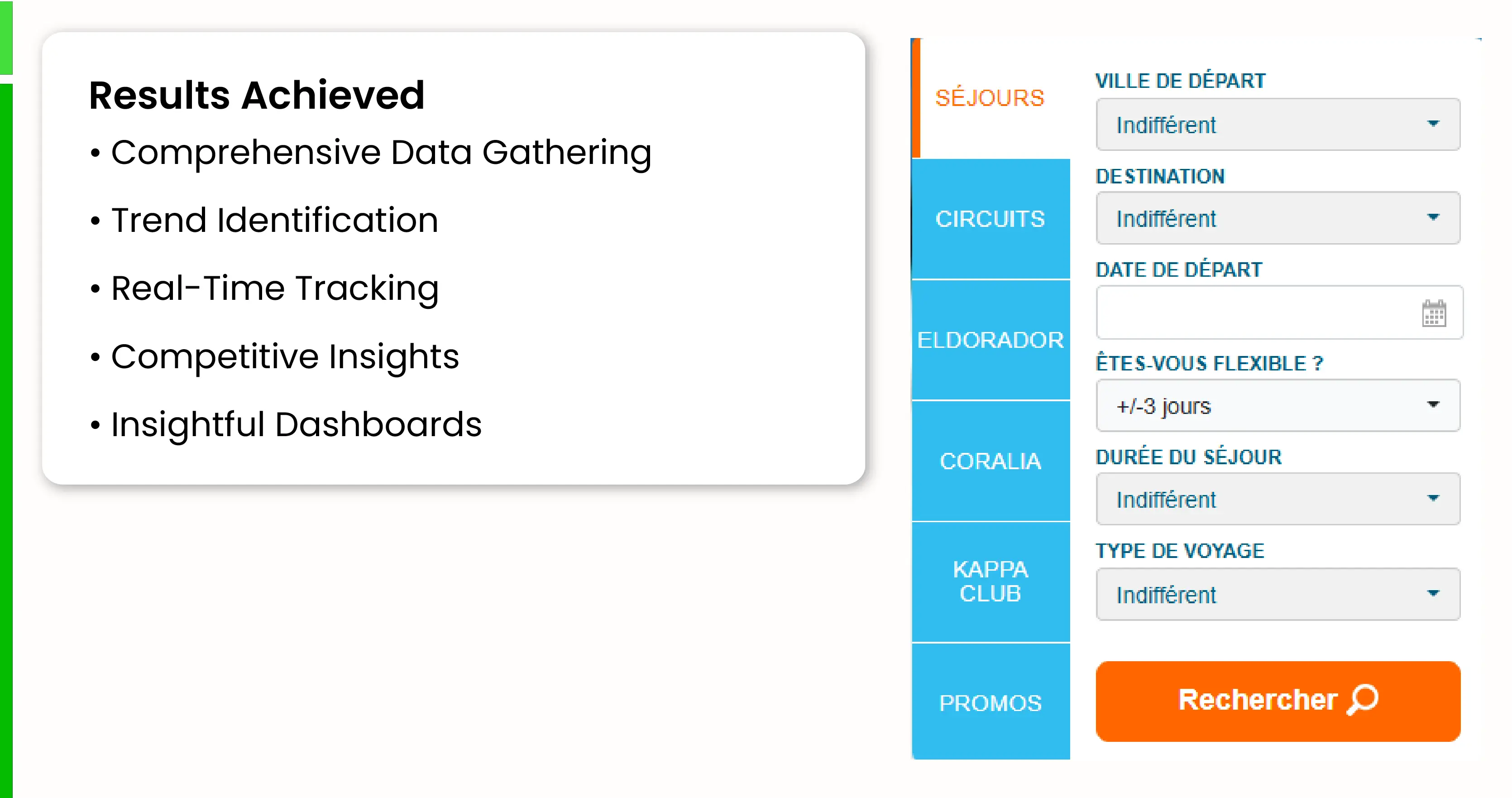Open the Promos tab
The image size is (1512, 798).
[990, 703]
